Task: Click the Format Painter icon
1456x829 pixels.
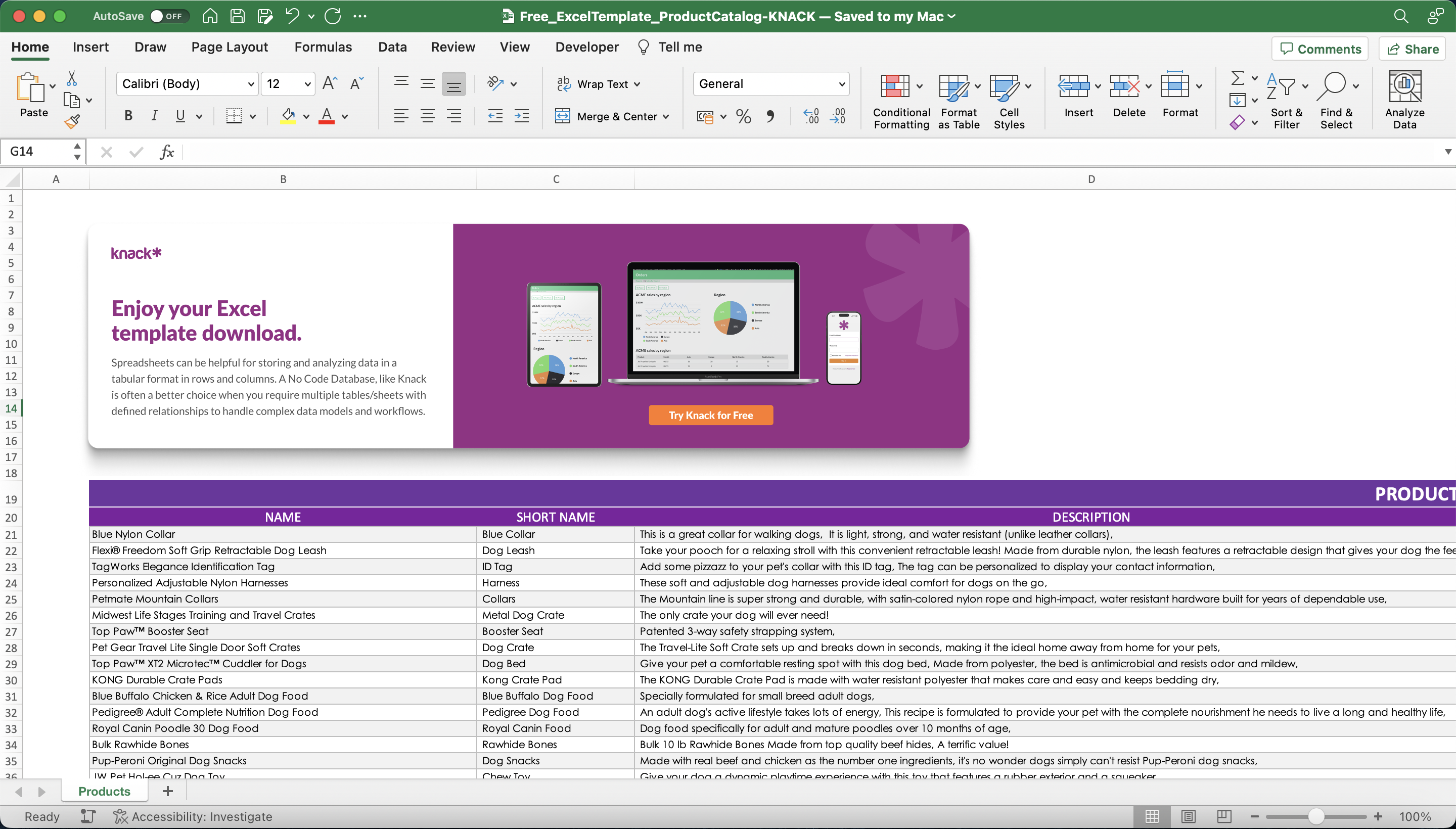Action: point(73,121)
